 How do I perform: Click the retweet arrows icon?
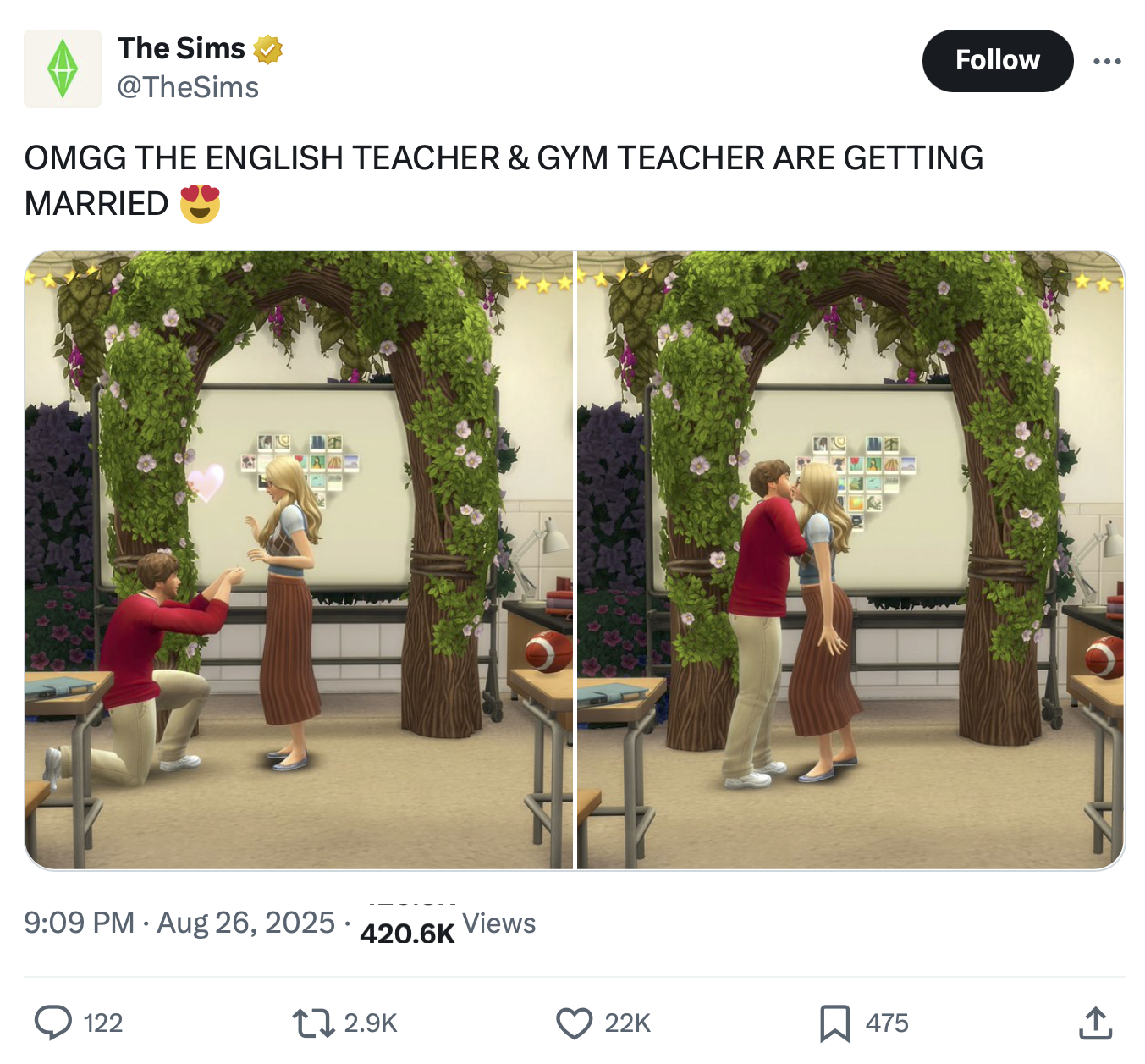pyautogui.click(x=313, y=1023)
